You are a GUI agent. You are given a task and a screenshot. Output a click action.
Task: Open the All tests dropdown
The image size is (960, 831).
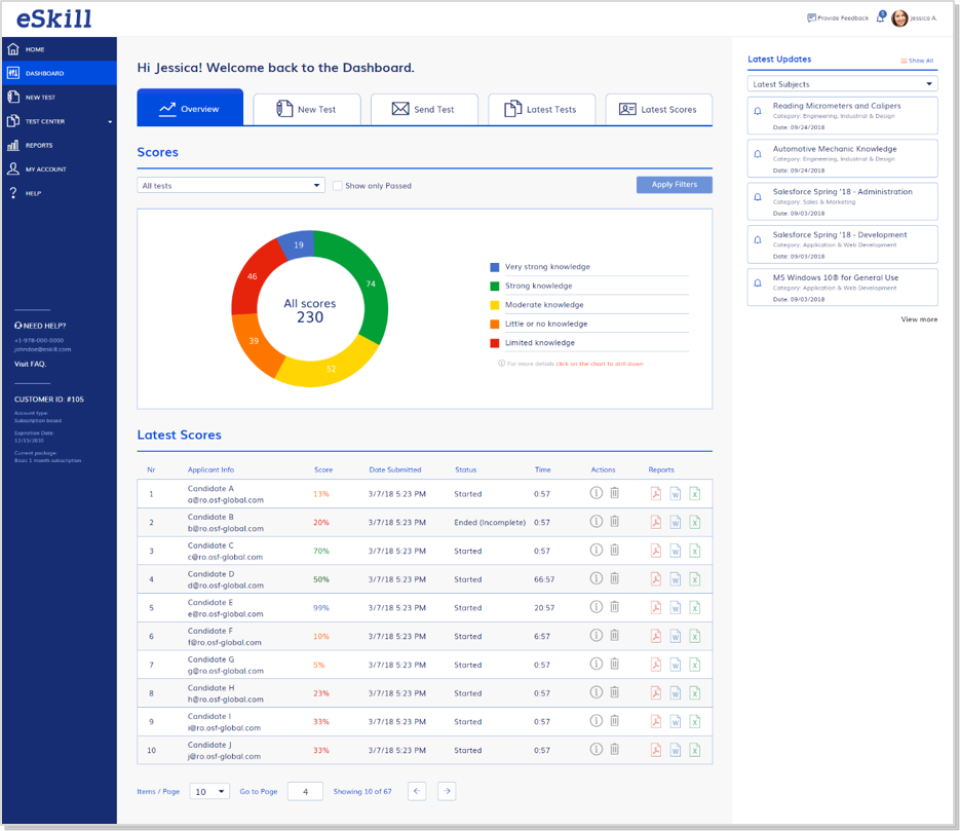pos(231,185)
